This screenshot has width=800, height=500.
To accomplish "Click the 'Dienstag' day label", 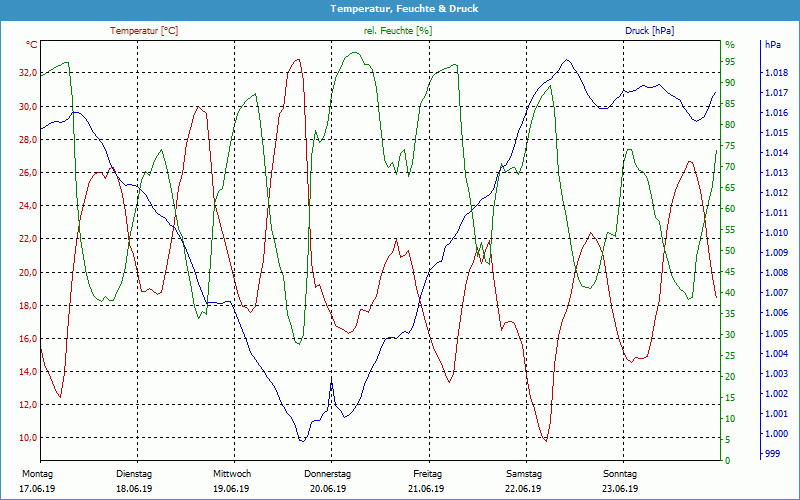I will point(134,474).
